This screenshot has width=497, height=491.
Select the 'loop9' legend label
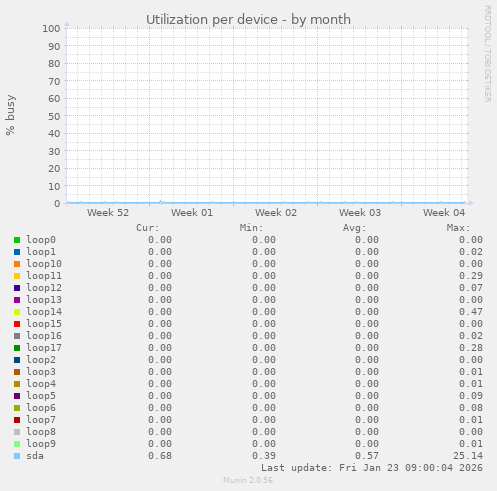(41, 444)
